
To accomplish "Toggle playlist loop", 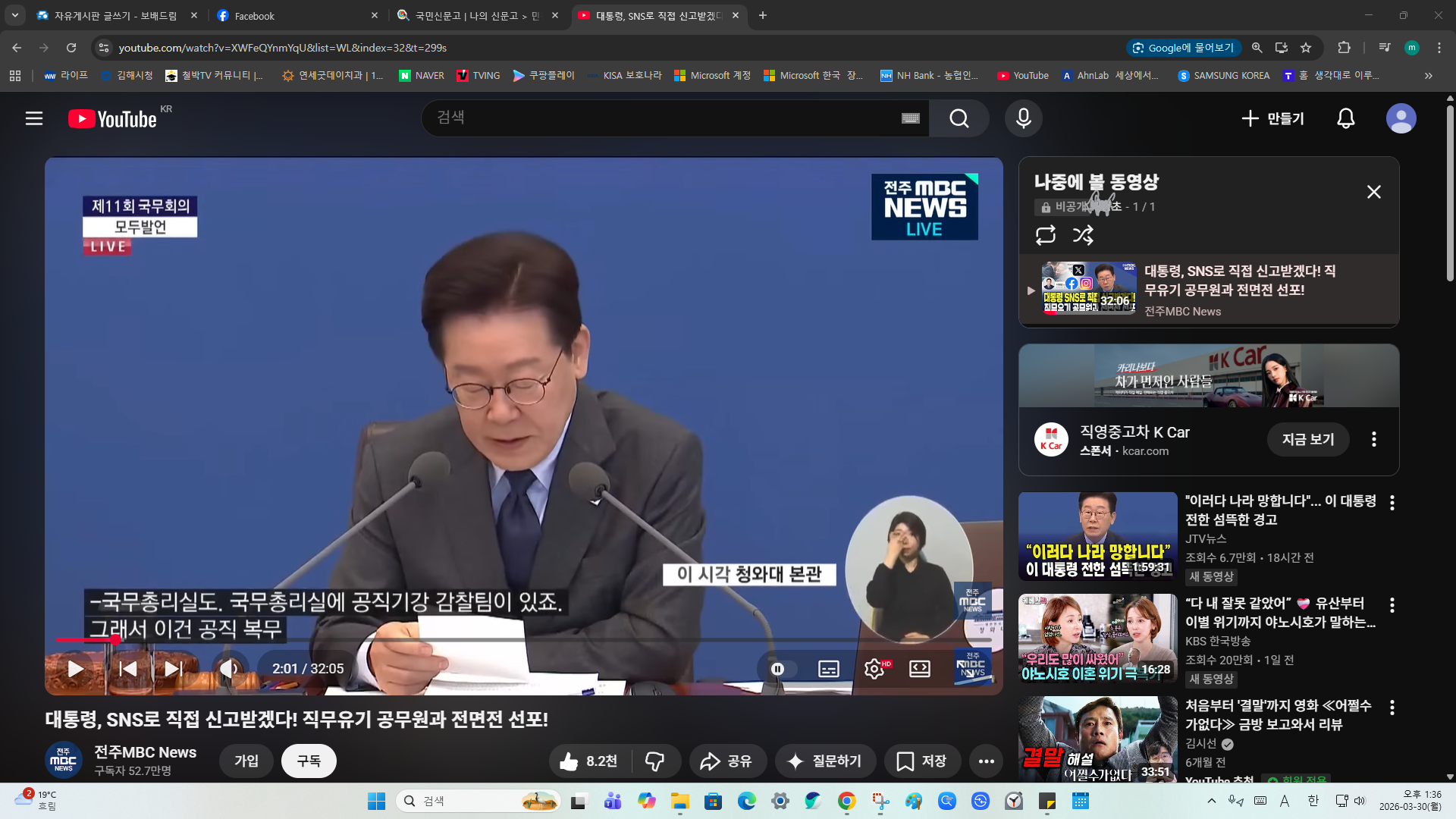I will pos(1046,235).
